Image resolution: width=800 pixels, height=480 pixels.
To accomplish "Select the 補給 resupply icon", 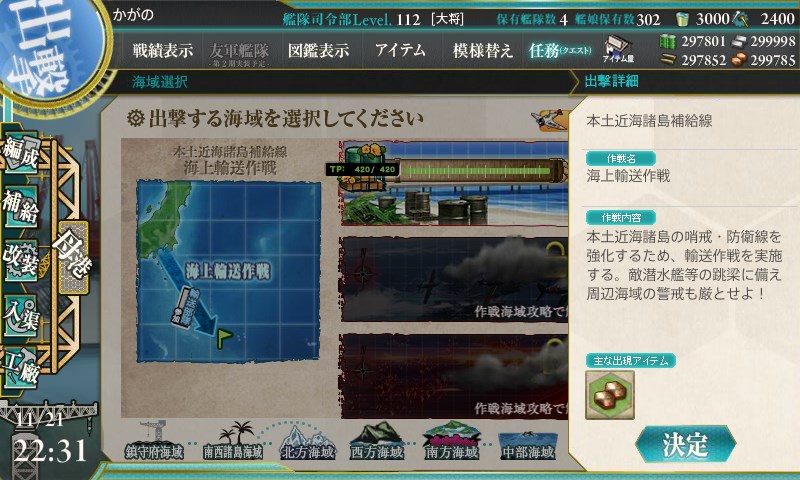I will [x=21, y=206].
